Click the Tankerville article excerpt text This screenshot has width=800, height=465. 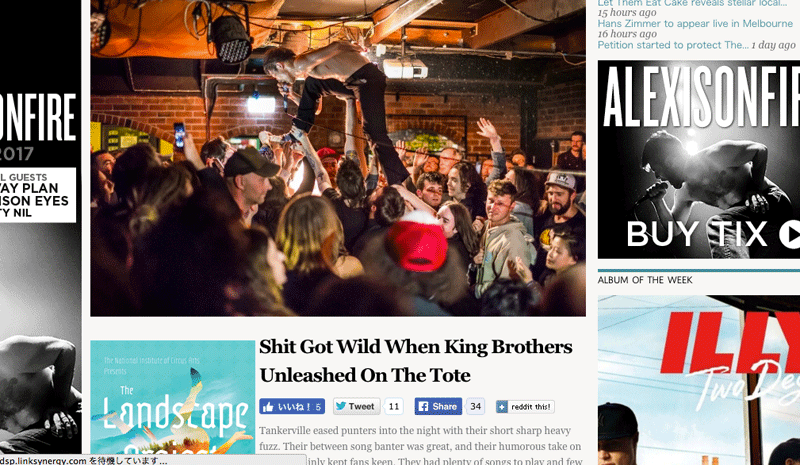420,446
